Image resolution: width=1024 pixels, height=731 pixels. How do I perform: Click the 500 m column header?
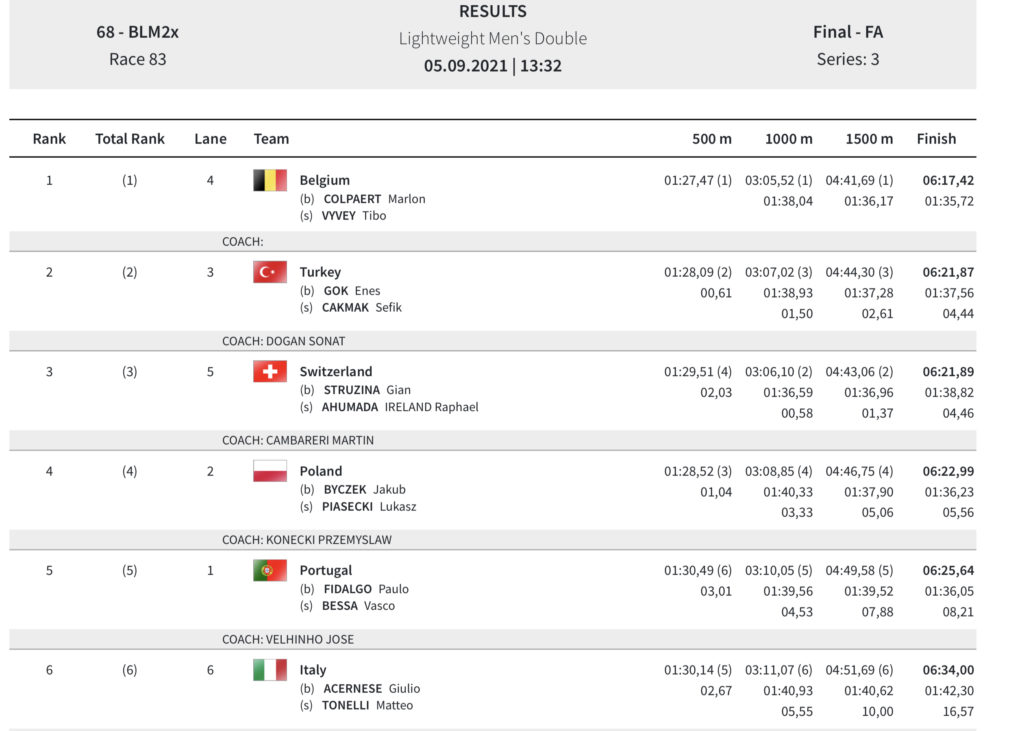[x=712, y=139]
